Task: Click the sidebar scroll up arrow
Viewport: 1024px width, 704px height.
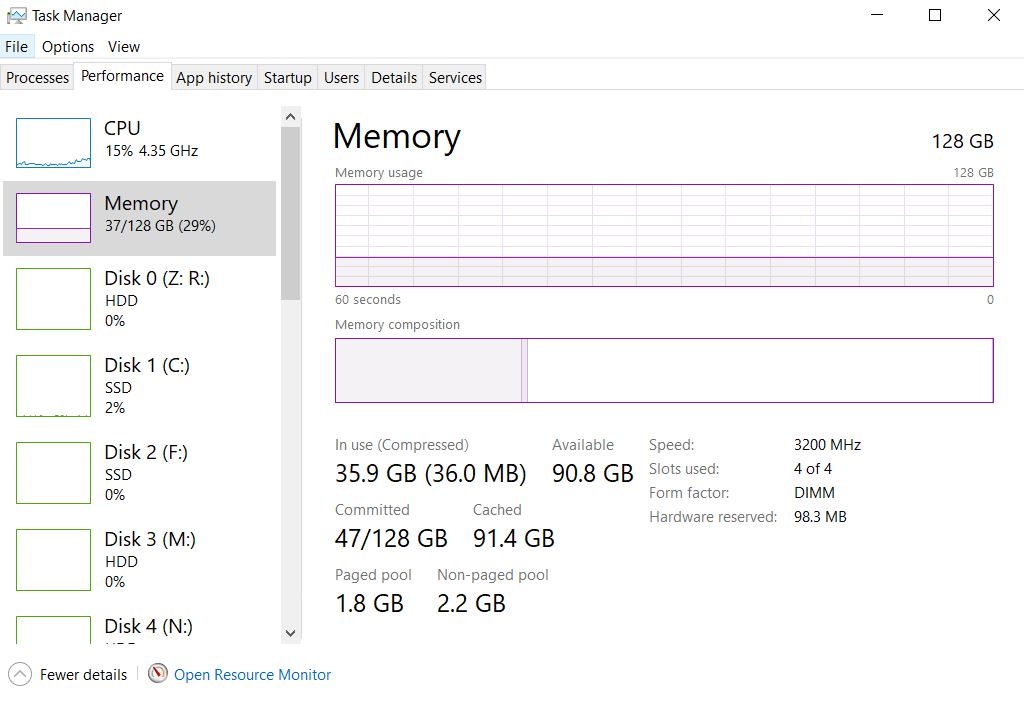Action: (291, 117)
